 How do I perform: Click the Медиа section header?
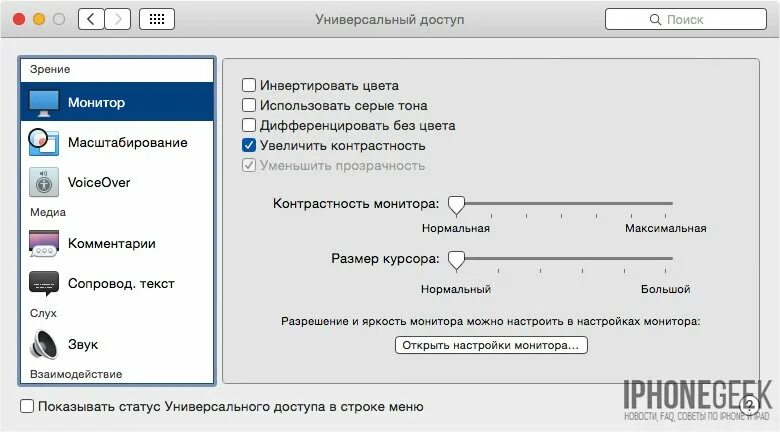(48, 213)
